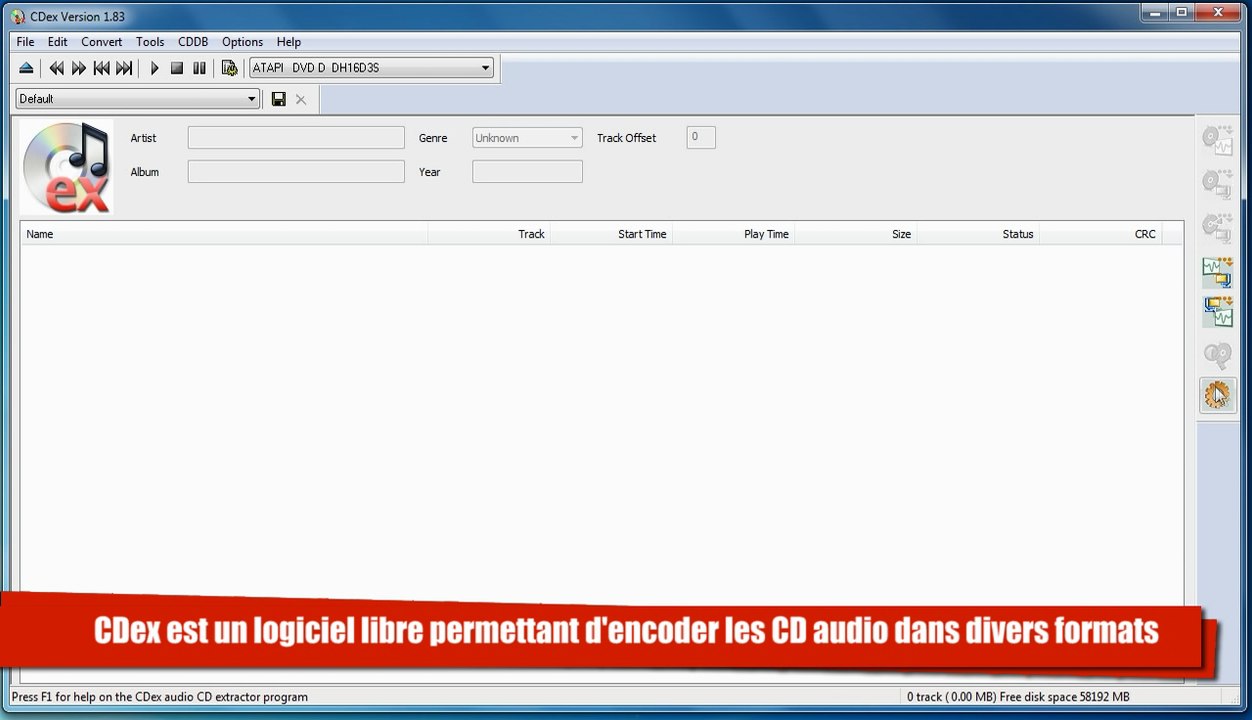This screenshot has height=720, width=1252.
Task: Start playback with the play icon
Action: (154, 68)
